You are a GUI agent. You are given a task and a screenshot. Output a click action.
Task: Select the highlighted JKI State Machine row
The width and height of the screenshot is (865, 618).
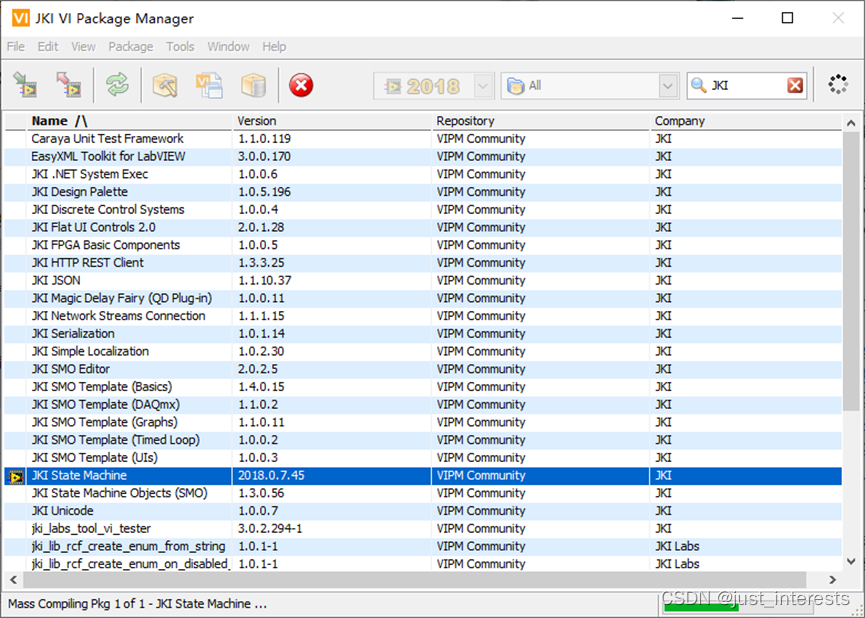pos(423,475)
